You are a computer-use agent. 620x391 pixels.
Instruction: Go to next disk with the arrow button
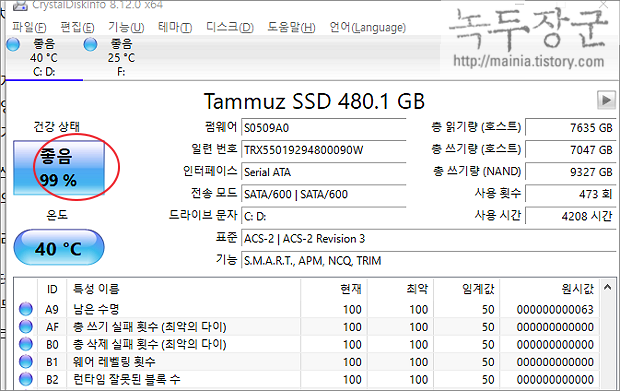click(x=606, y=100)
